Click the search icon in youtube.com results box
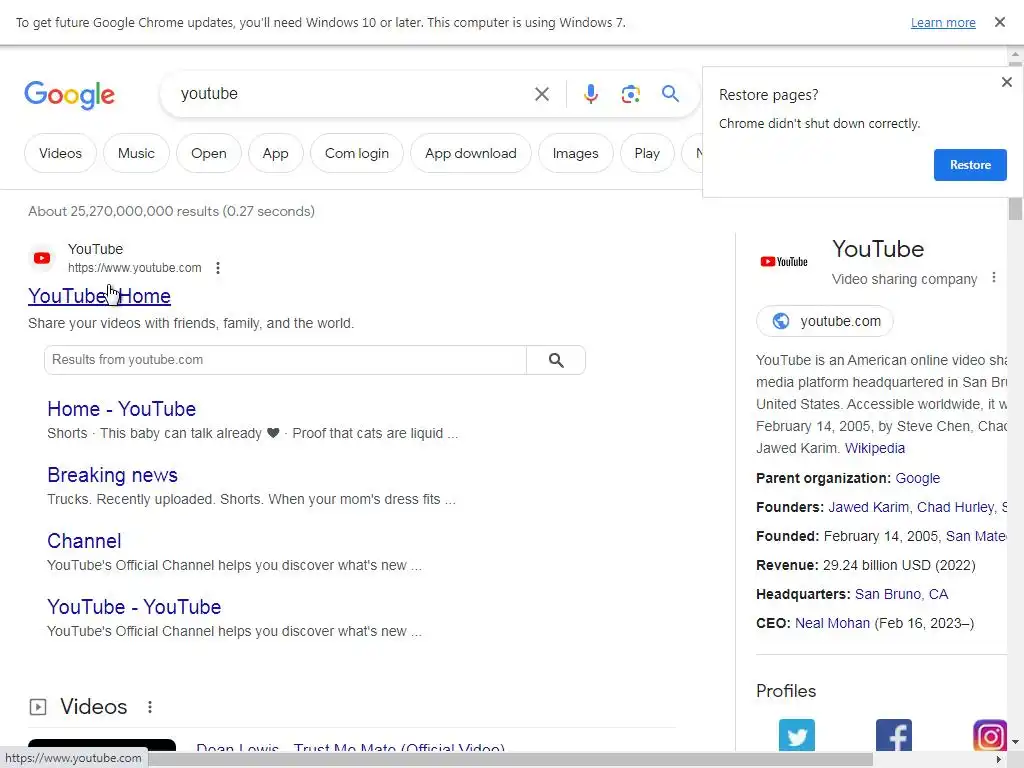 click(556, 360)
